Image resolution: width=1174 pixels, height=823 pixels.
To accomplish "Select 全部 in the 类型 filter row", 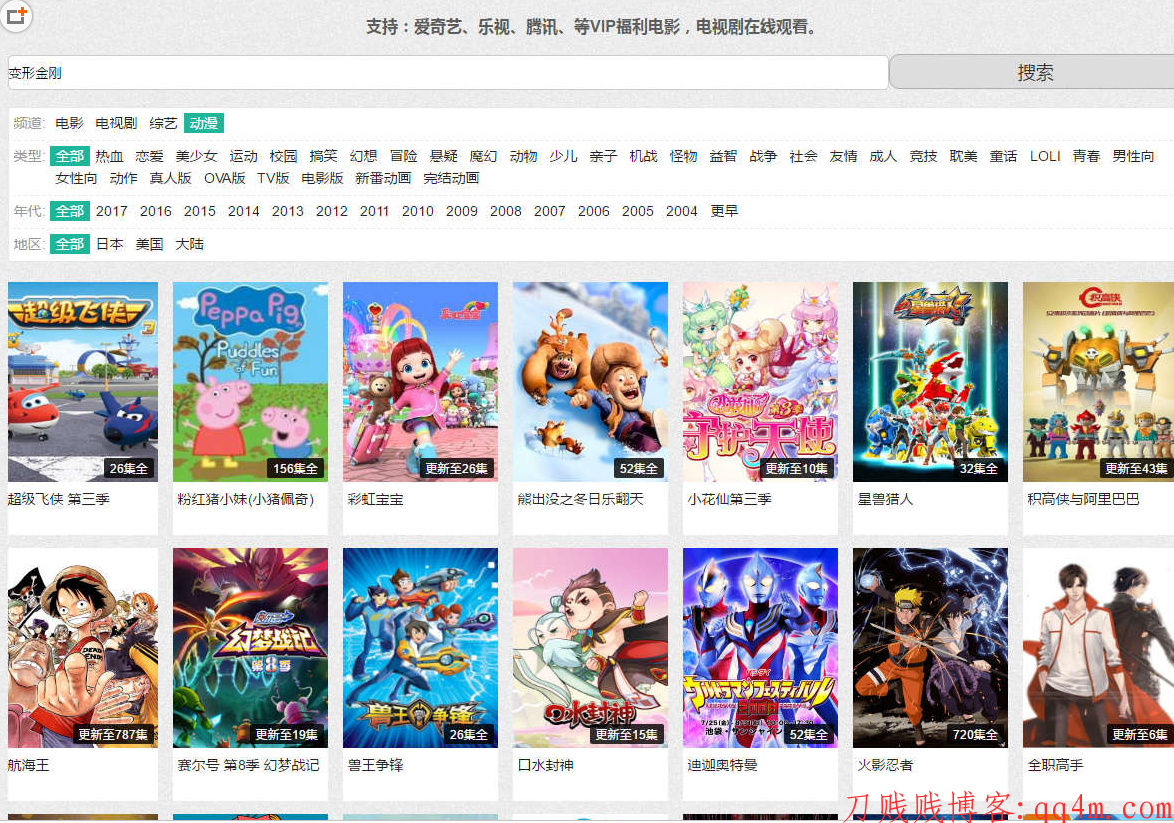I will 70,156.
